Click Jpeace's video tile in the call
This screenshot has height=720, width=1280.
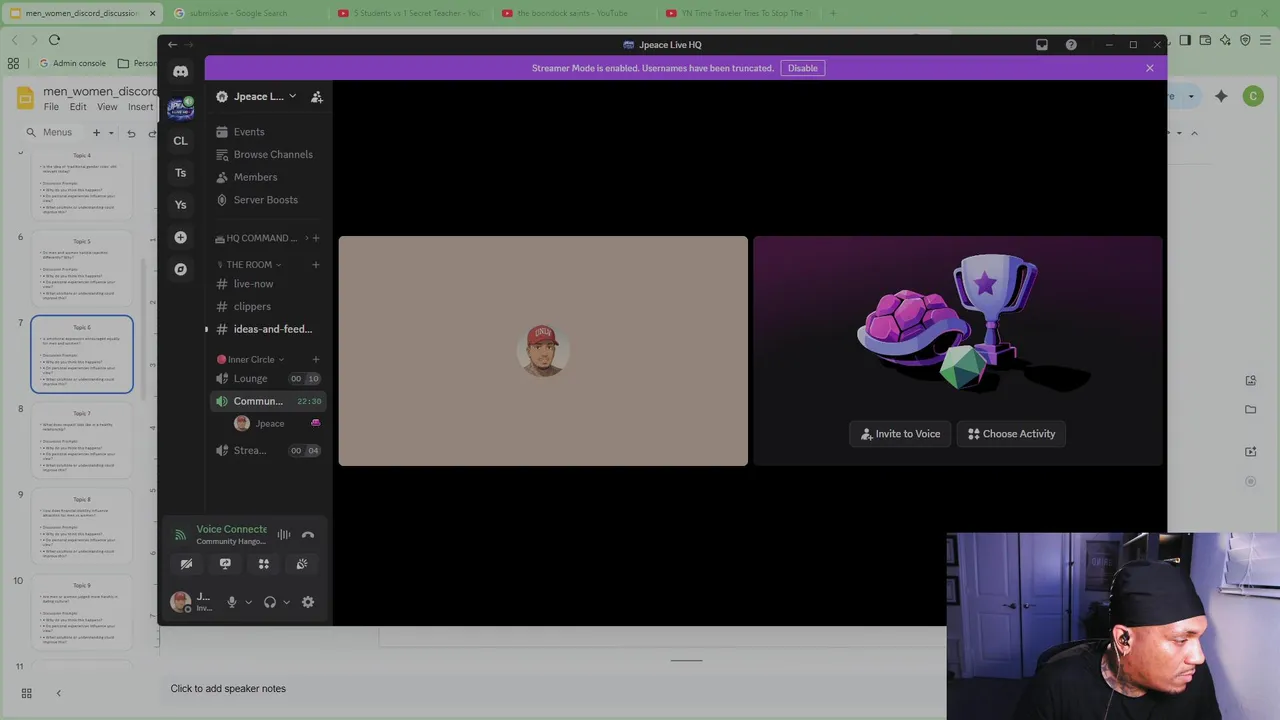point(543,351)
